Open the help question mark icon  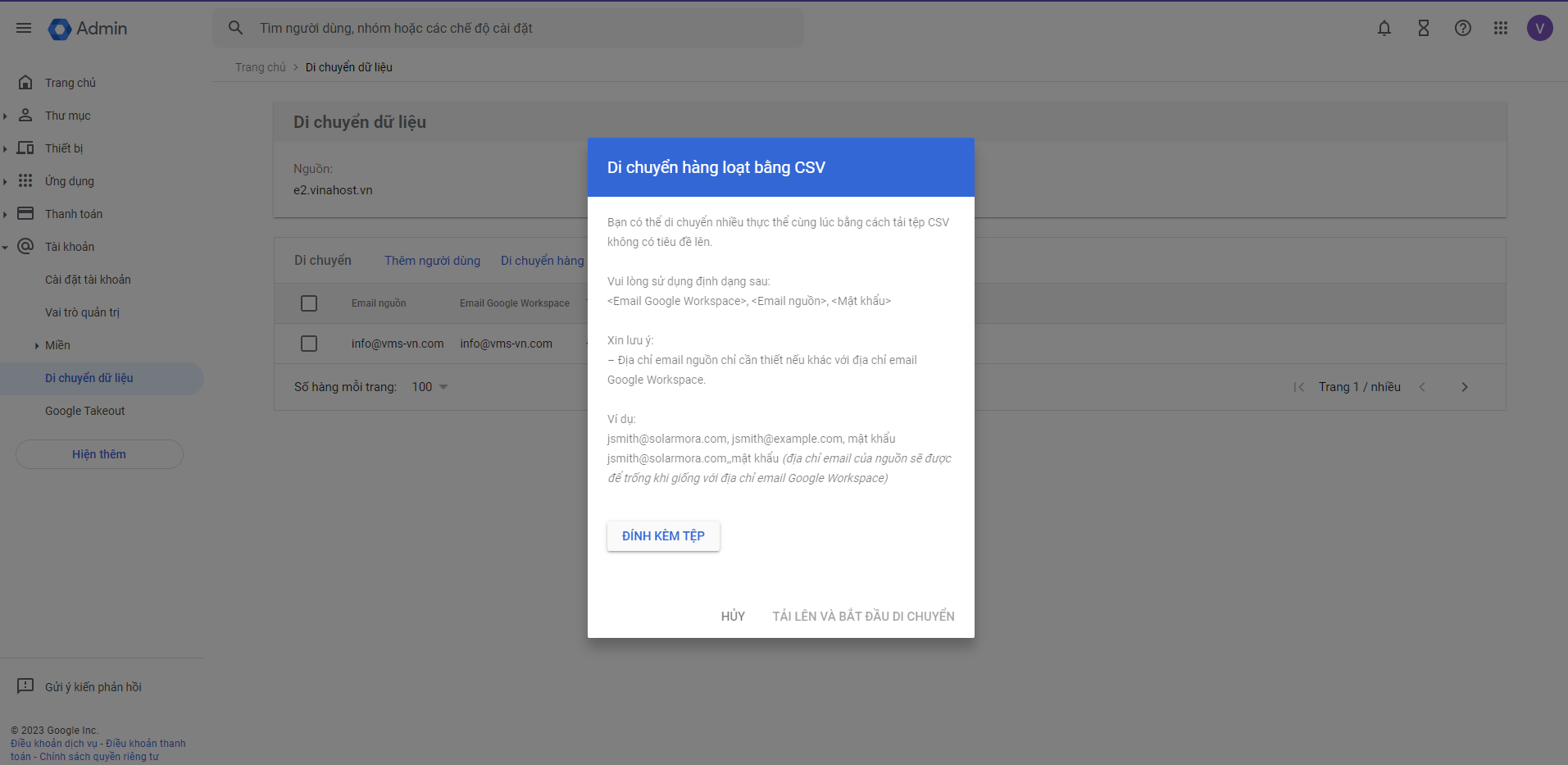tap(1462, 28)
